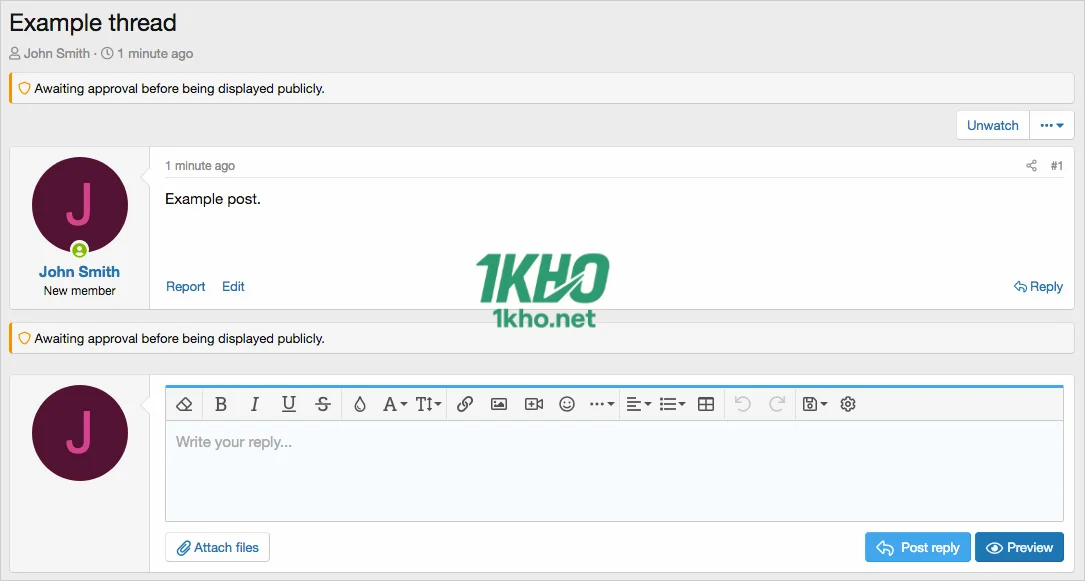This screenshot has width=1085, height=581.
Task: Click the Post reply button
Action: coord(918,547)
